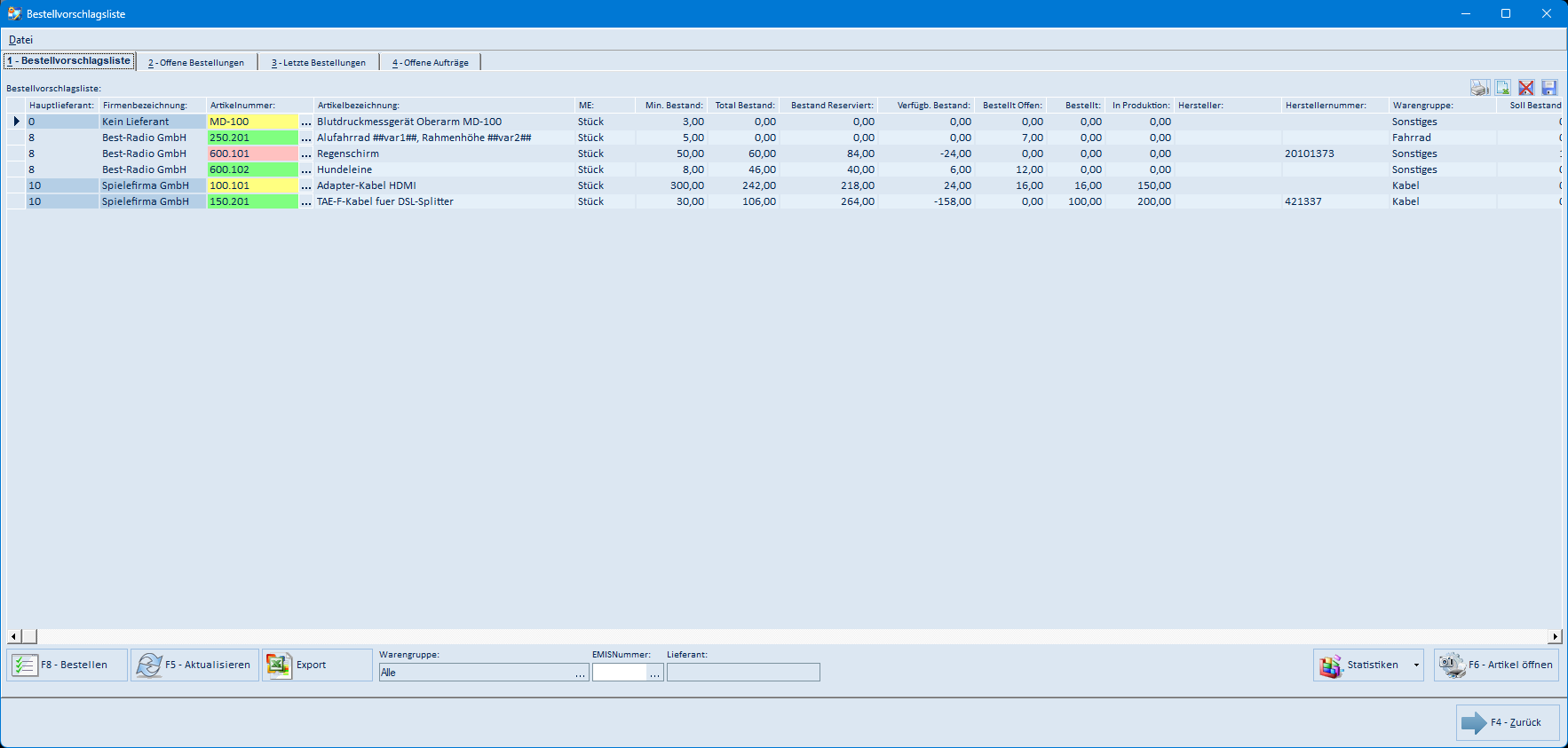Open the EMISNummer lookup ellipsis button

(655, 673)
